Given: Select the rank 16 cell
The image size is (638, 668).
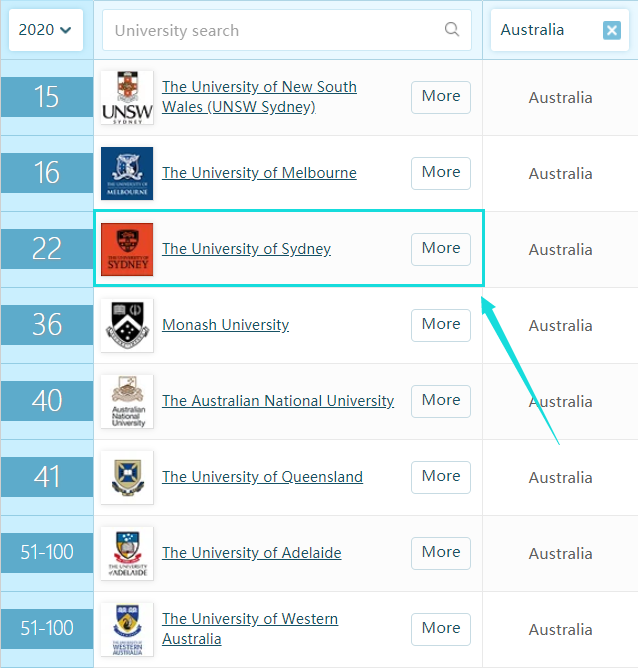Looking at the screenshot, I should coord(47,173).
